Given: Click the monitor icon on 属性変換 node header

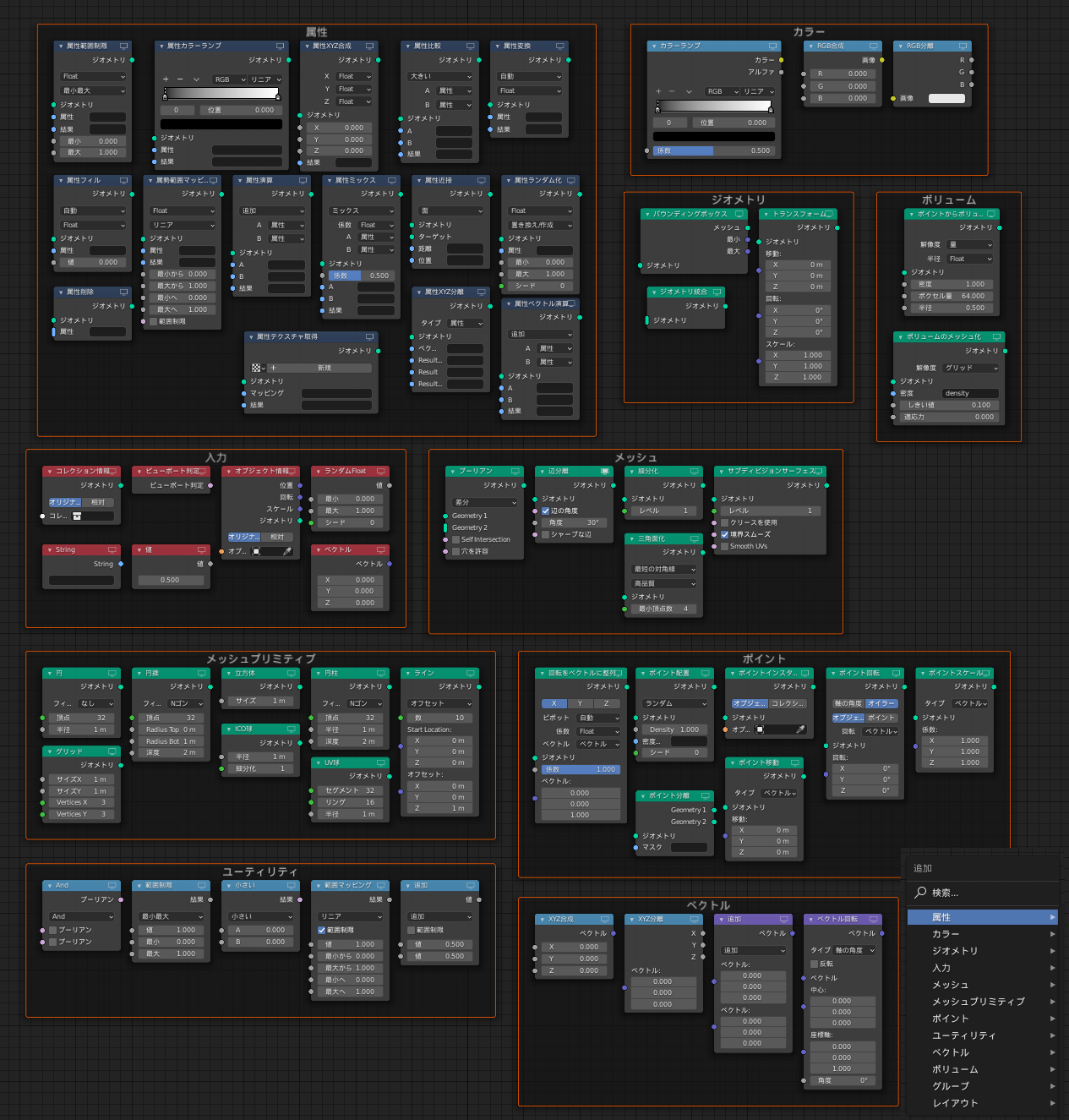Looking at the screenshot, I should click(x=559, y=46).
